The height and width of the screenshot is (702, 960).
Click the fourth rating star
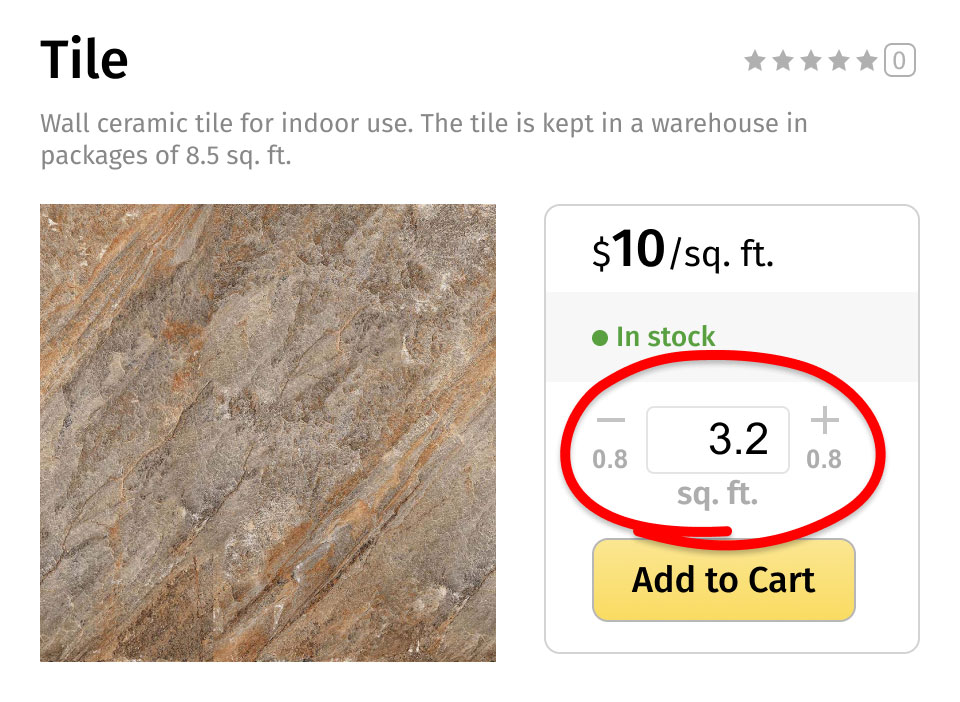point(839,61)
